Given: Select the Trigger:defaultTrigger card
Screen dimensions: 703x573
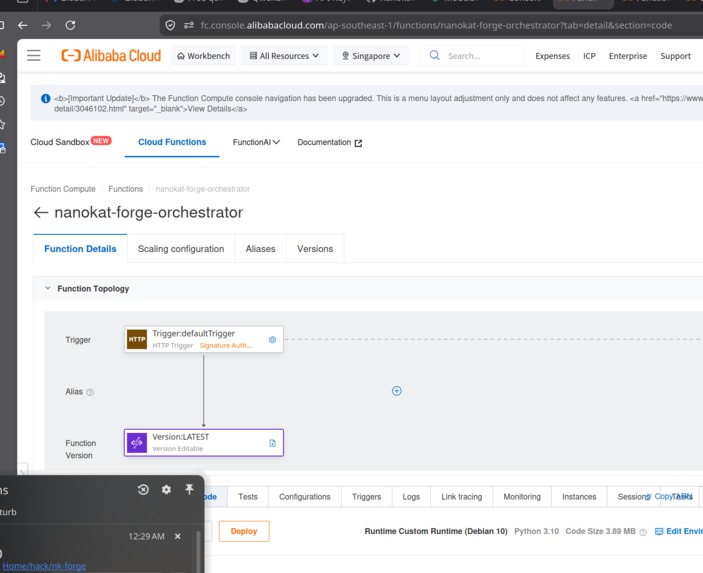Looking at the screenshot, I should tap(204, 339).
